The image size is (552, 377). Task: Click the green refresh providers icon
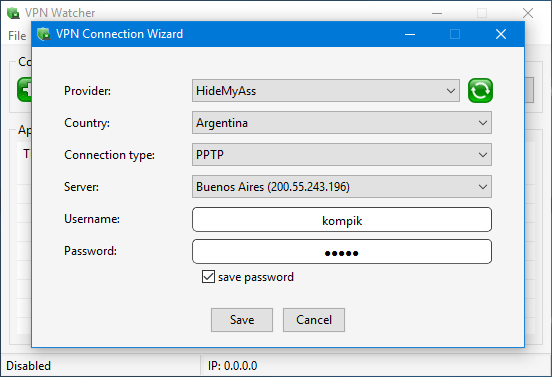coord(480,90)
